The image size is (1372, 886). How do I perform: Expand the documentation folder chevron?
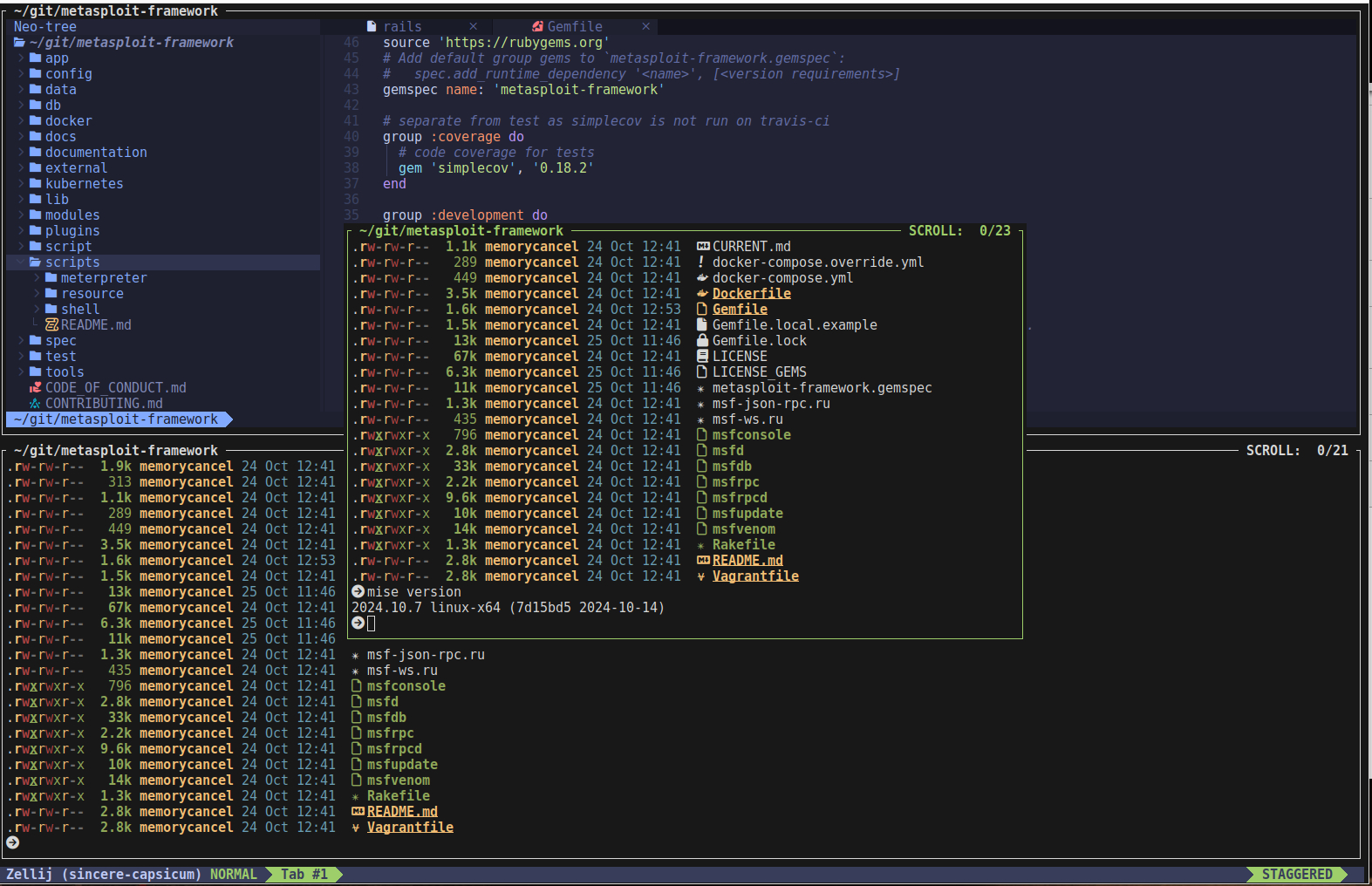pos(22,153)
